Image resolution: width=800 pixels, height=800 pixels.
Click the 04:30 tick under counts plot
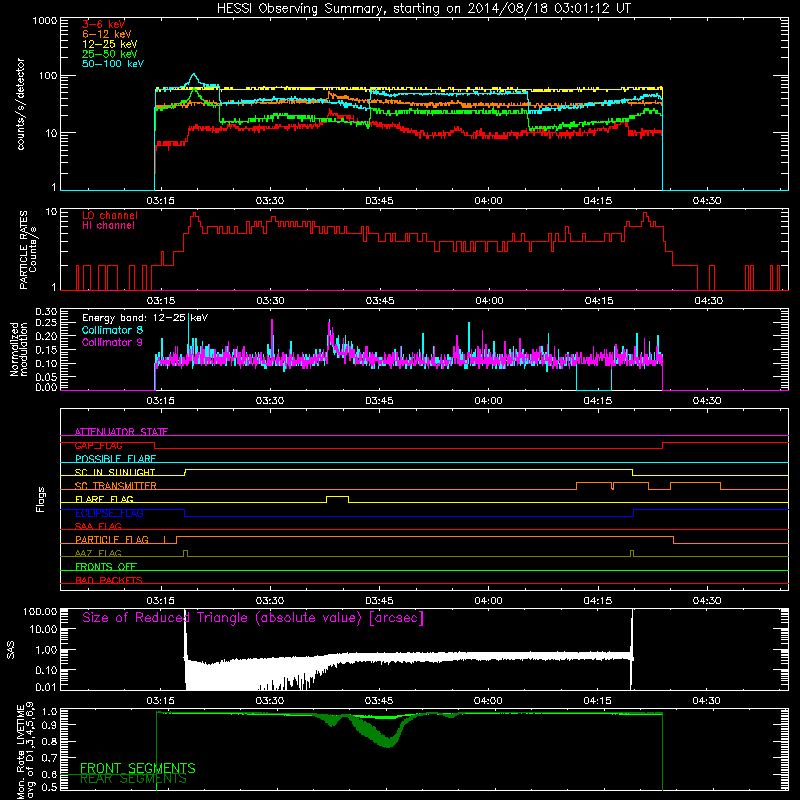(x=707, y=201)
